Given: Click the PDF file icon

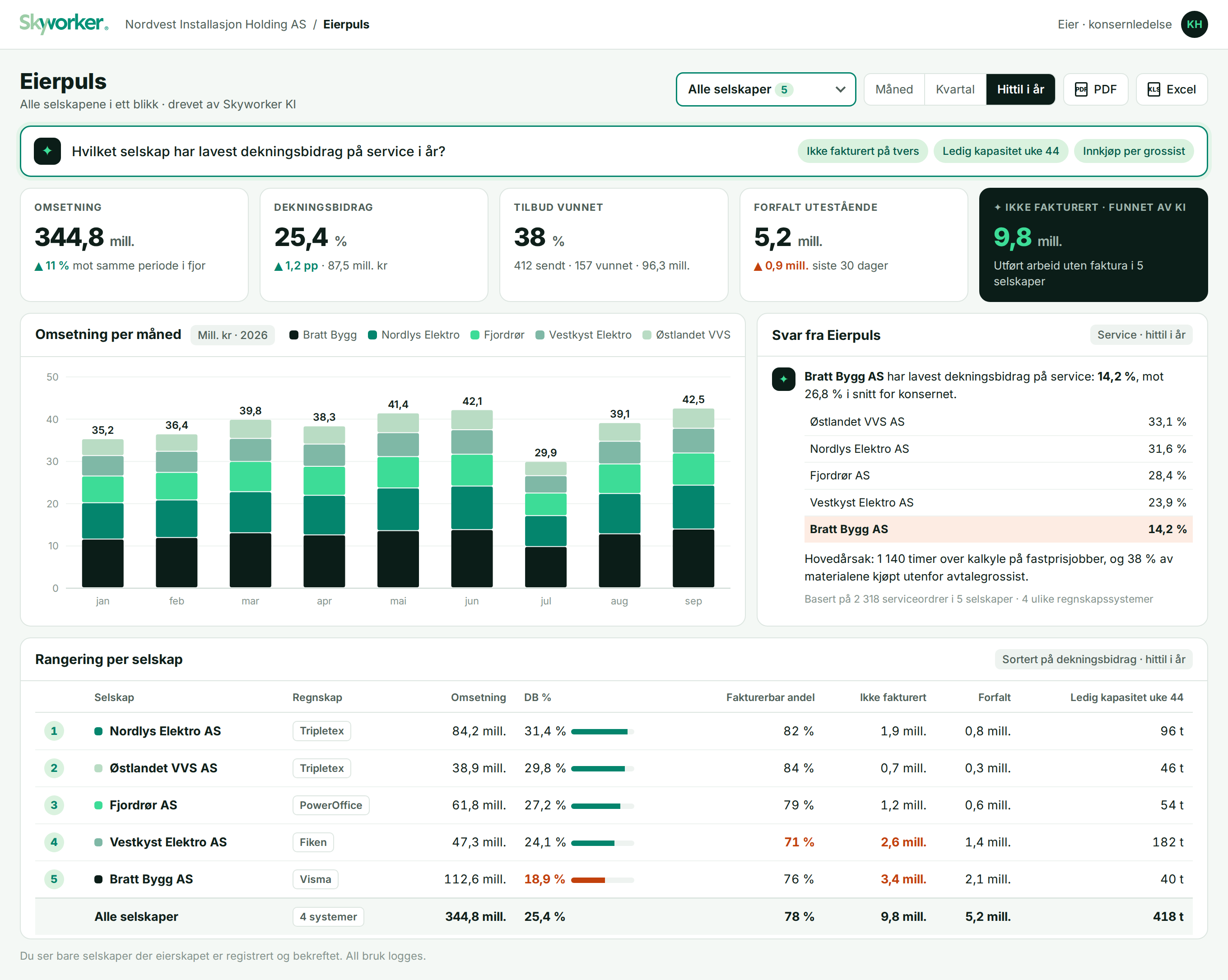Looking at the screenshot, I should (1080, 89).
